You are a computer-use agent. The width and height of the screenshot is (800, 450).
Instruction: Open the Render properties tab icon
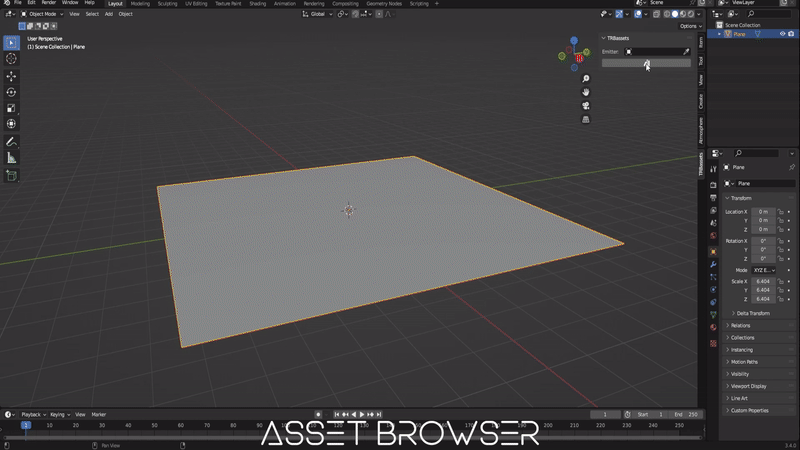[713, 185]
